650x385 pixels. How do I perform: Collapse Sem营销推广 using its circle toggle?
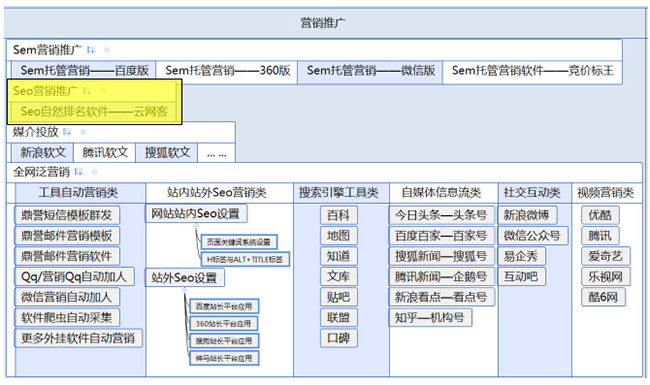coord(107,50)
